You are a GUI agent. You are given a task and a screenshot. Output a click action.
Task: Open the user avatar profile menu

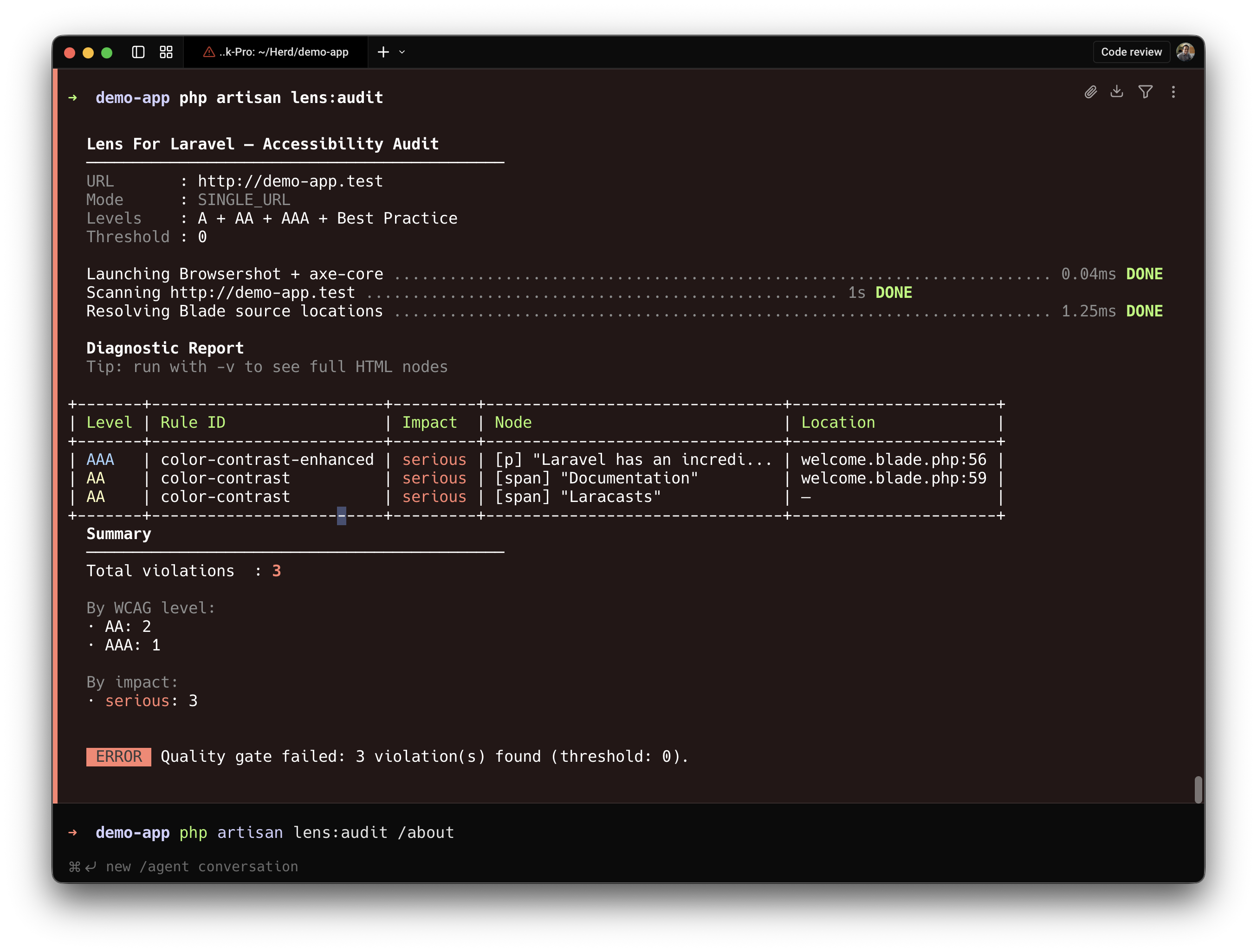1185,52
